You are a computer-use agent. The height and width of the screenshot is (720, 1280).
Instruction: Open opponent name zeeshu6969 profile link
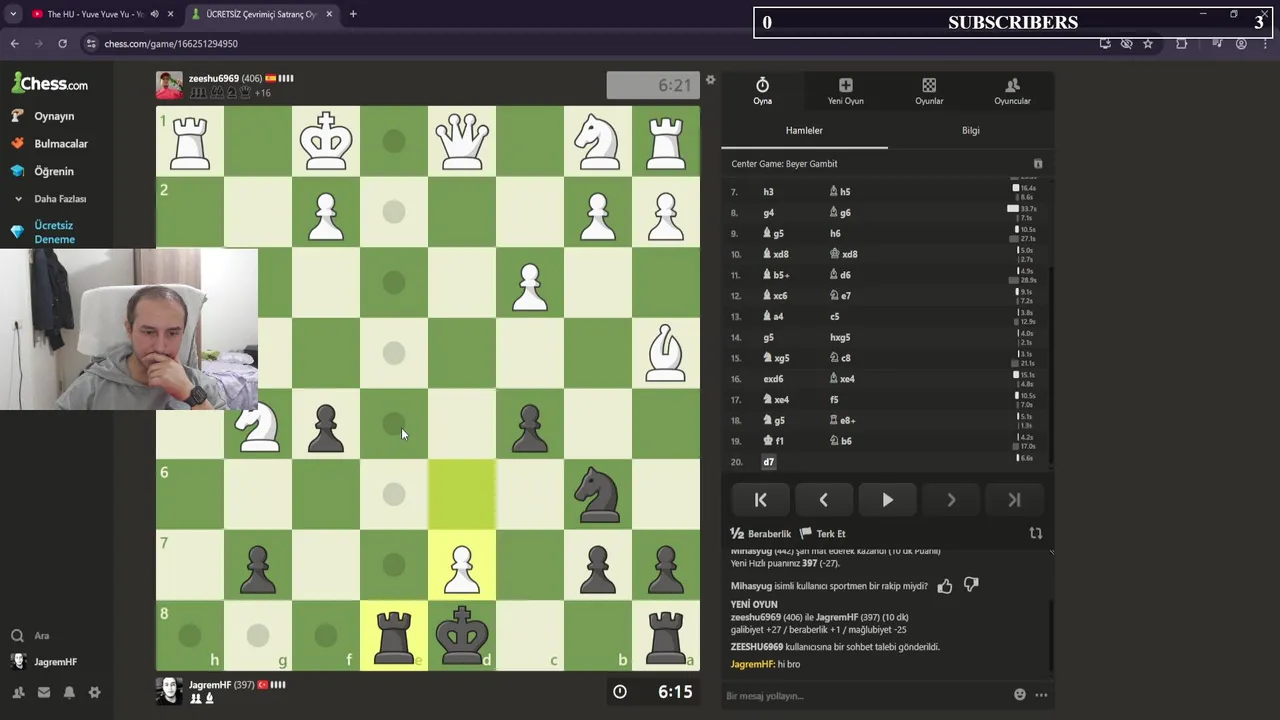[213, 78]
